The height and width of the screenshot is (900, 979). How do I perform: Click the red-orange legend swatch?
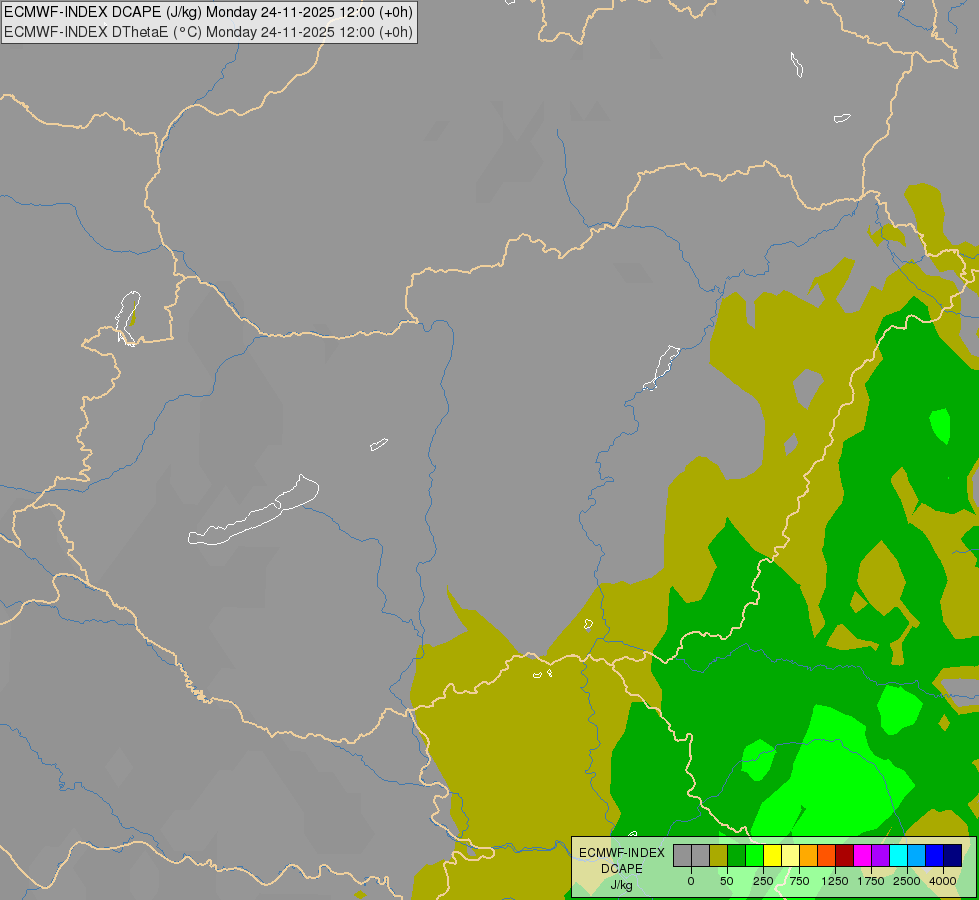coord(827,855)
